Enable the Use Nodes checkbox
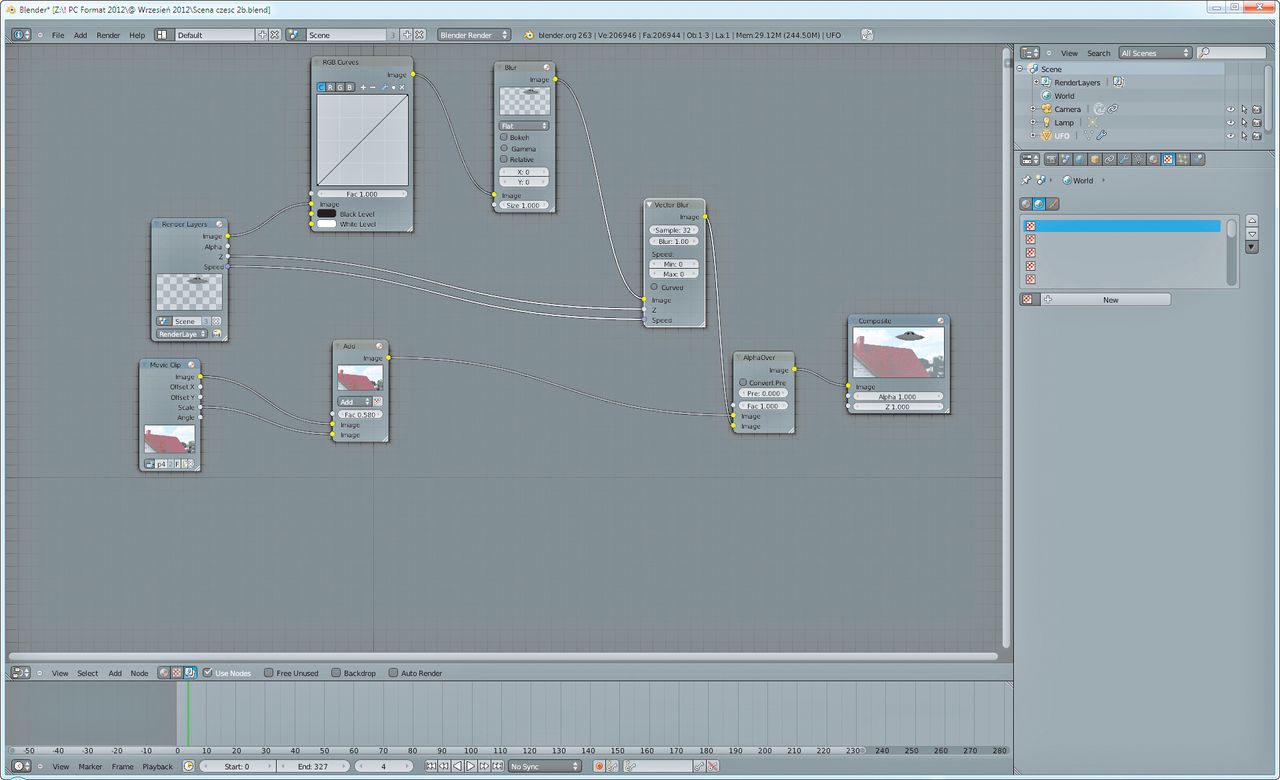 (x=207, y=673)
